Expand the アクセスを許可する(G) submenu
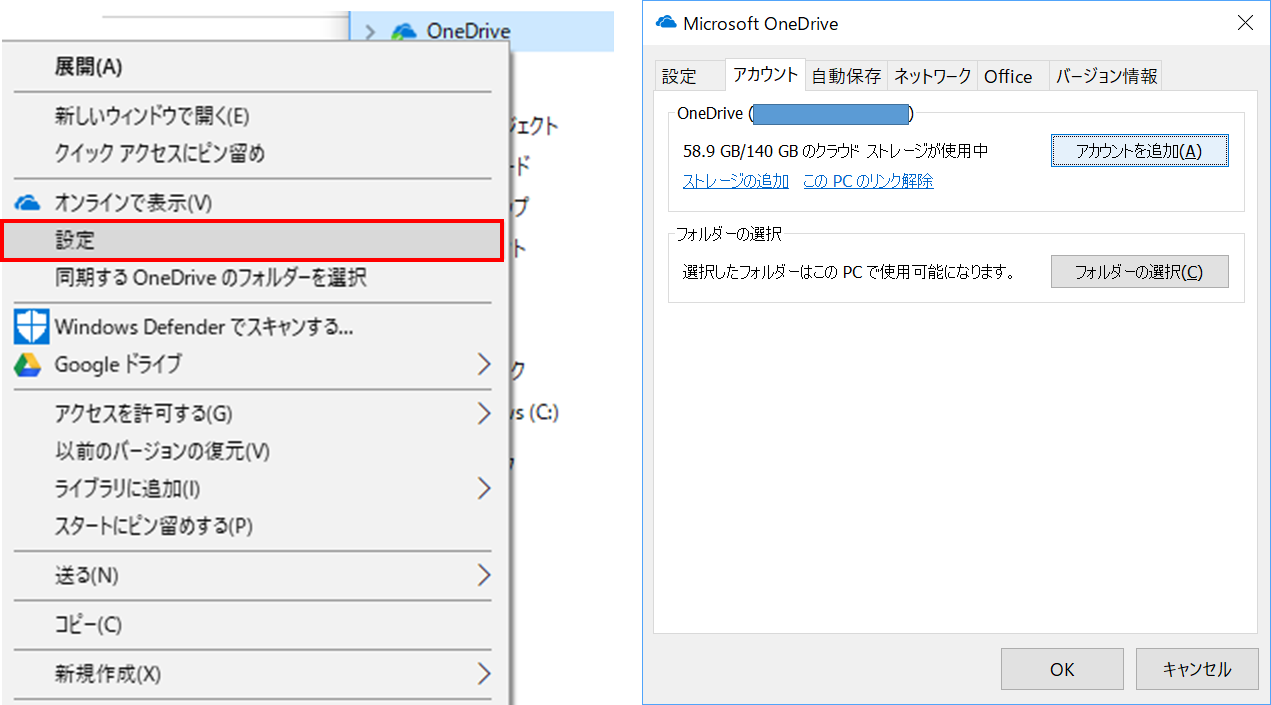 tap(251, 413)
